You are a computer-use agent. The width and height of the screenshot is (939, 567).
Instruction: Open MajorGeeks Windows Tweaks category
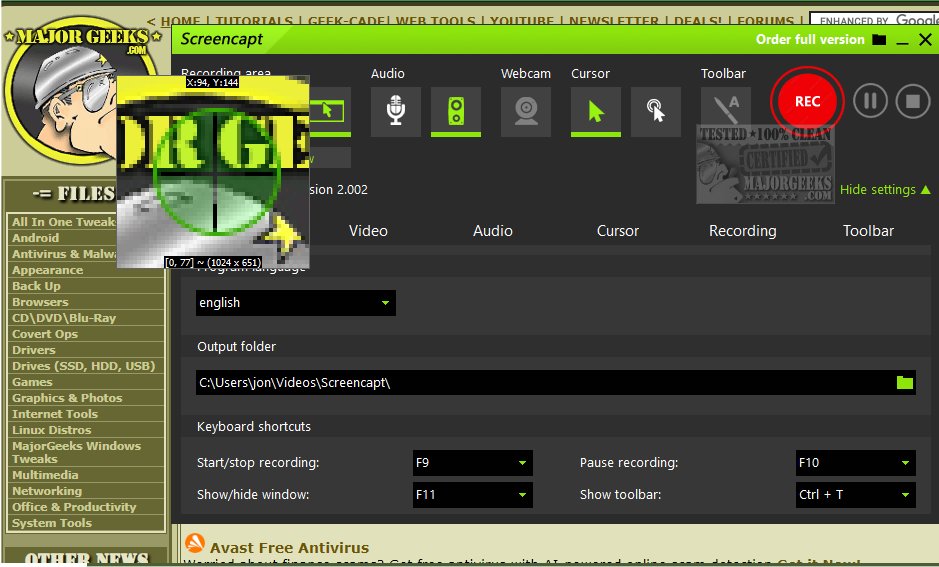76,452
